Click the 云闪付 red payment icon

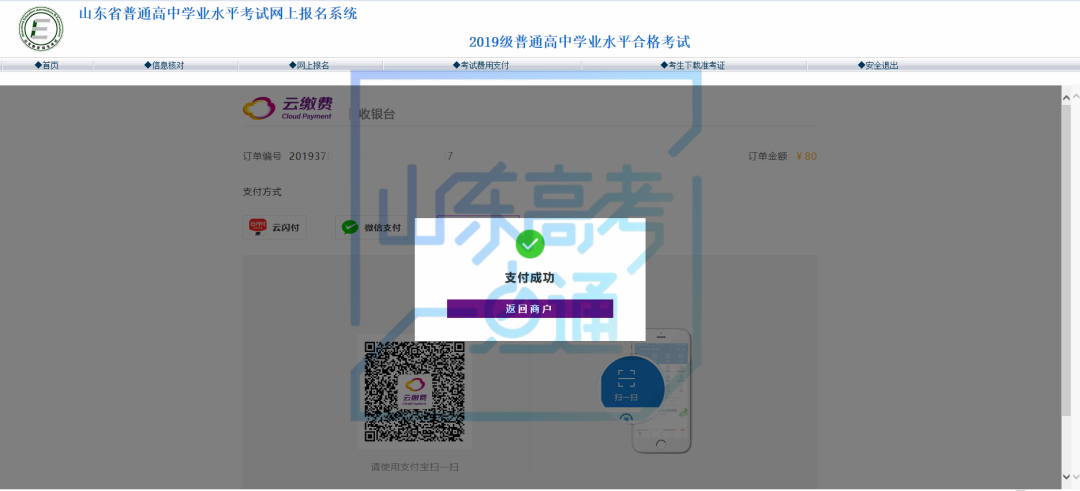pyautogui.click(x=257, y=227)
